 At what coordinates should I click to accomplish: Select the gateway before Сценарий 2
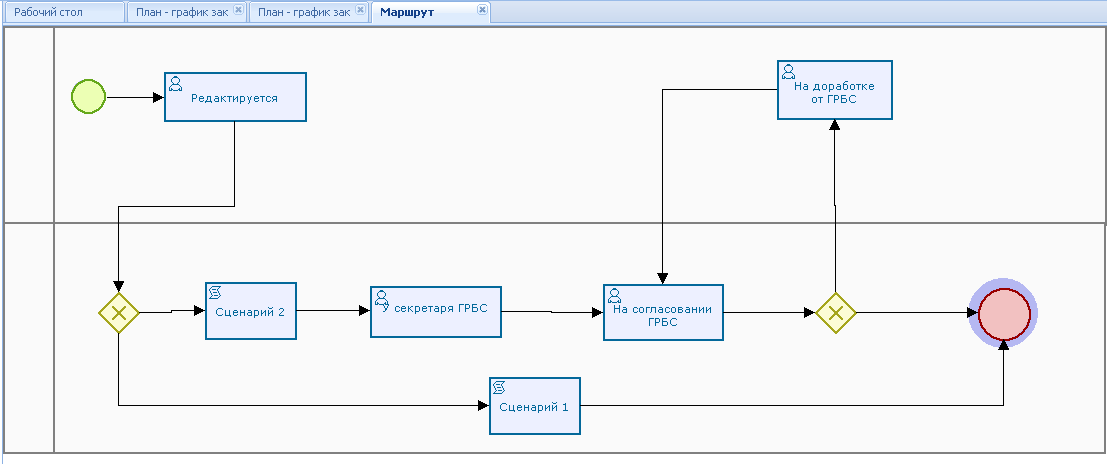click(x=118, y=313)
